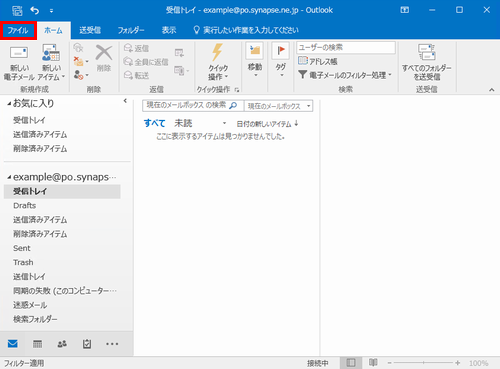Image resolution: width=500 pixels, height=369 pixels.
Task: Switch to Tasks view icon
Action: [87, 344]
